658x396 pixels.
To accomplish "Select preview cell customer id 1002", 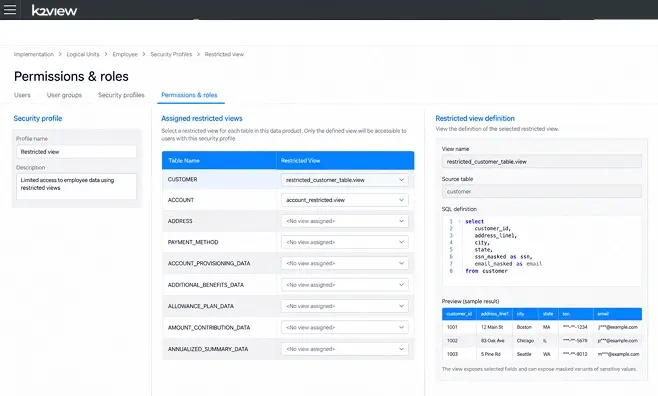I will 452,341.
